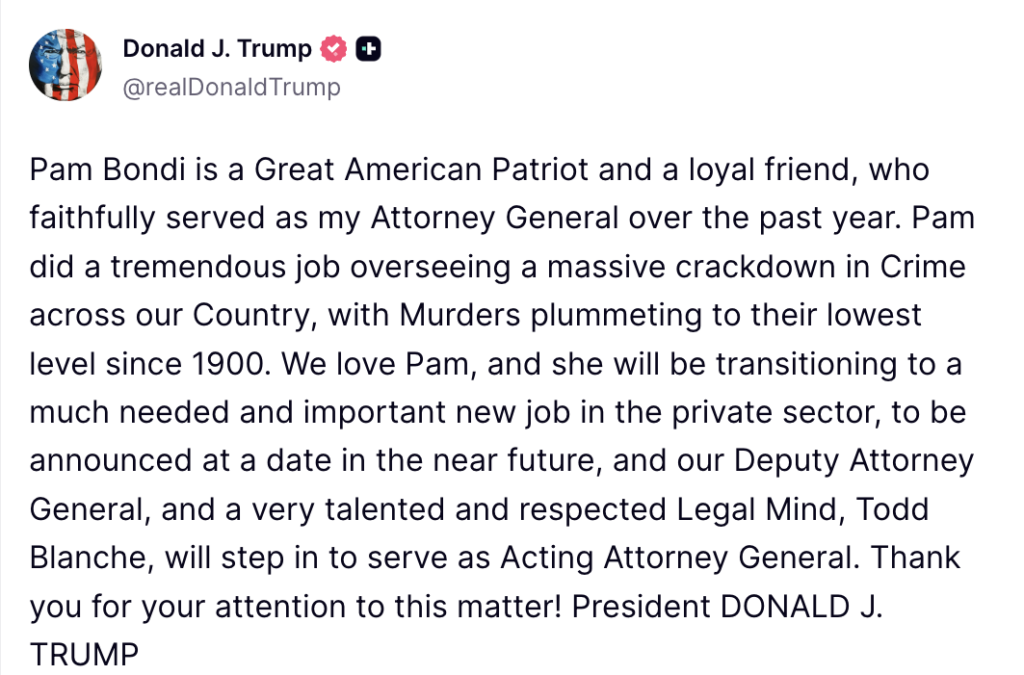Click the Donald J. Trump profile avatar
Screen dimensions: 1024x675
point(66,65)
